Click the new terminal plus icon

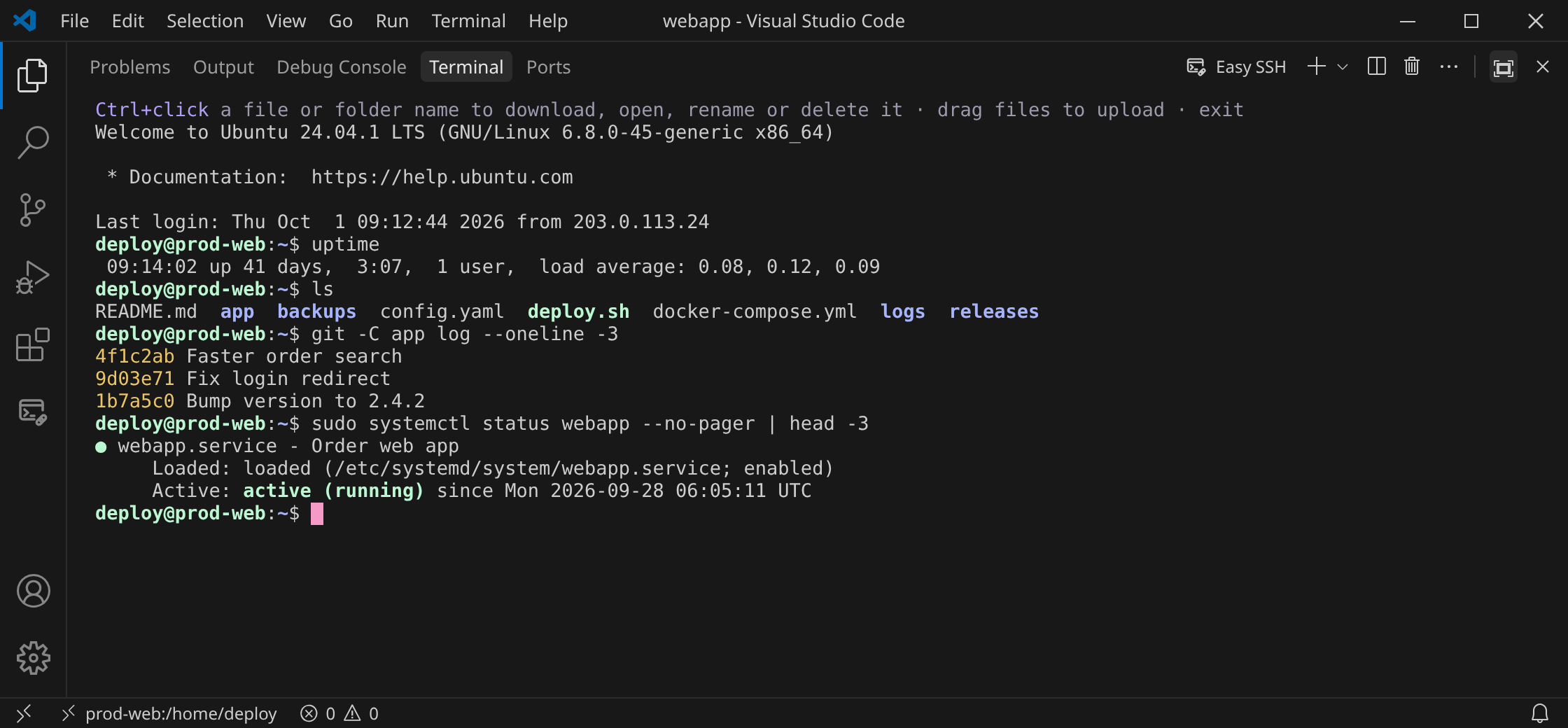[1317, 66]
